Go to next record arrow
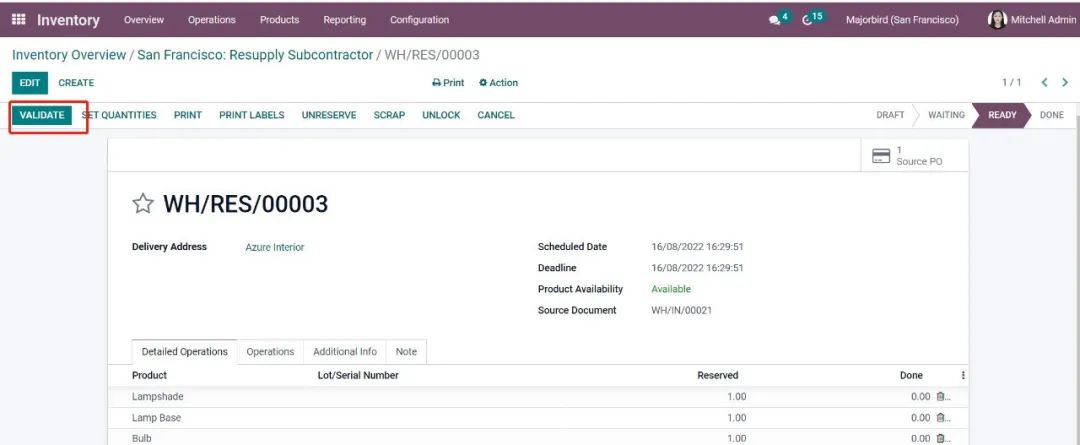The width and height of the screenshot is (1080, 445). coord(1065,83)
